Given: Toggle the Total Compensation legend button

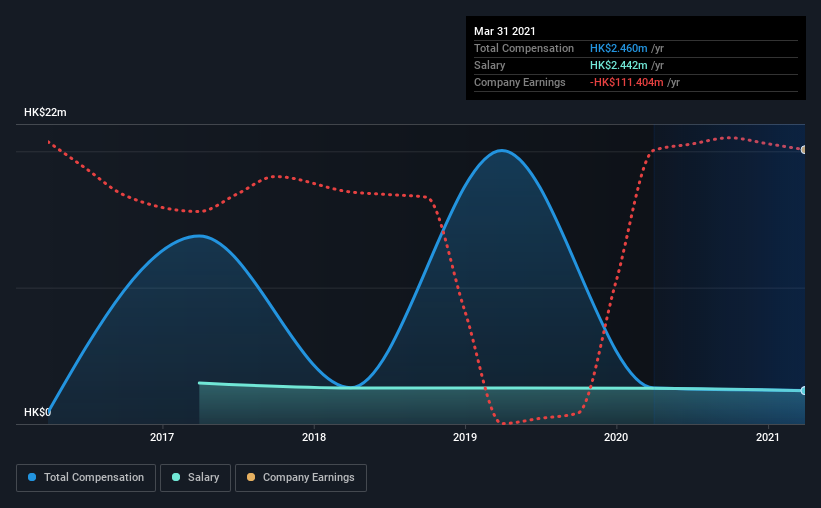Looking at the screenshot, I should point(86,478).
